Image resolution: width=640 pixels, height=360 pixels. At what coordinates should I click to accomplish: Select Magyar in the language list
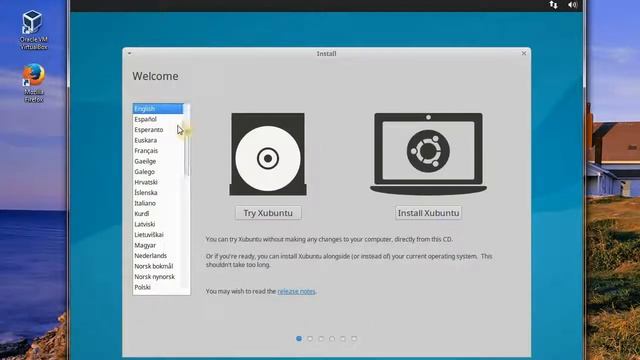[158, 245]
